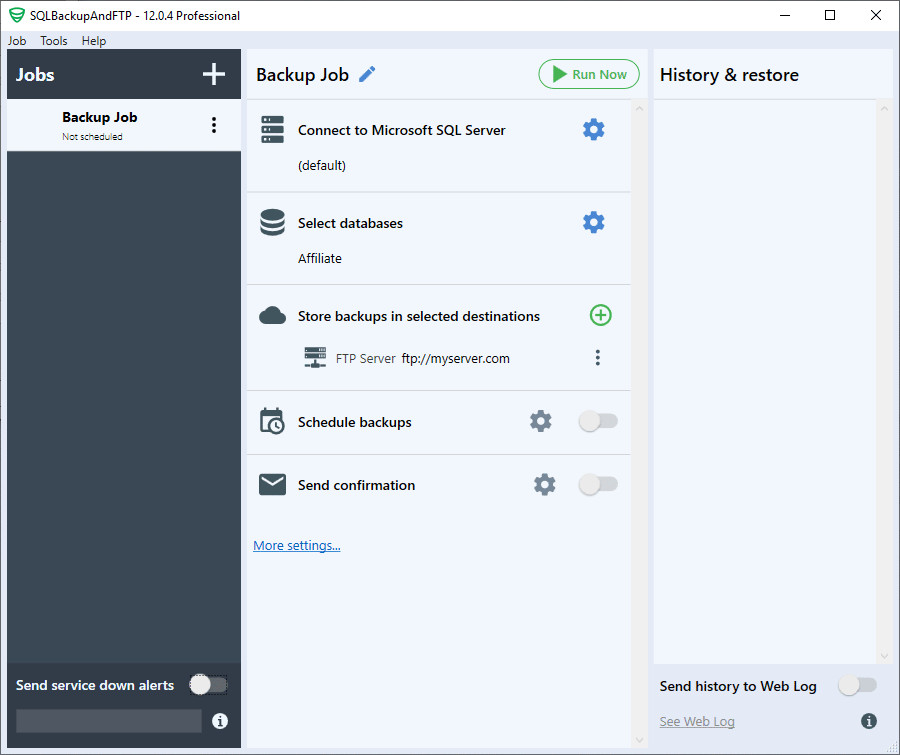Screen dimensions: 900x755
Task: Click the History & restore heading
Action: pos(729,75)
